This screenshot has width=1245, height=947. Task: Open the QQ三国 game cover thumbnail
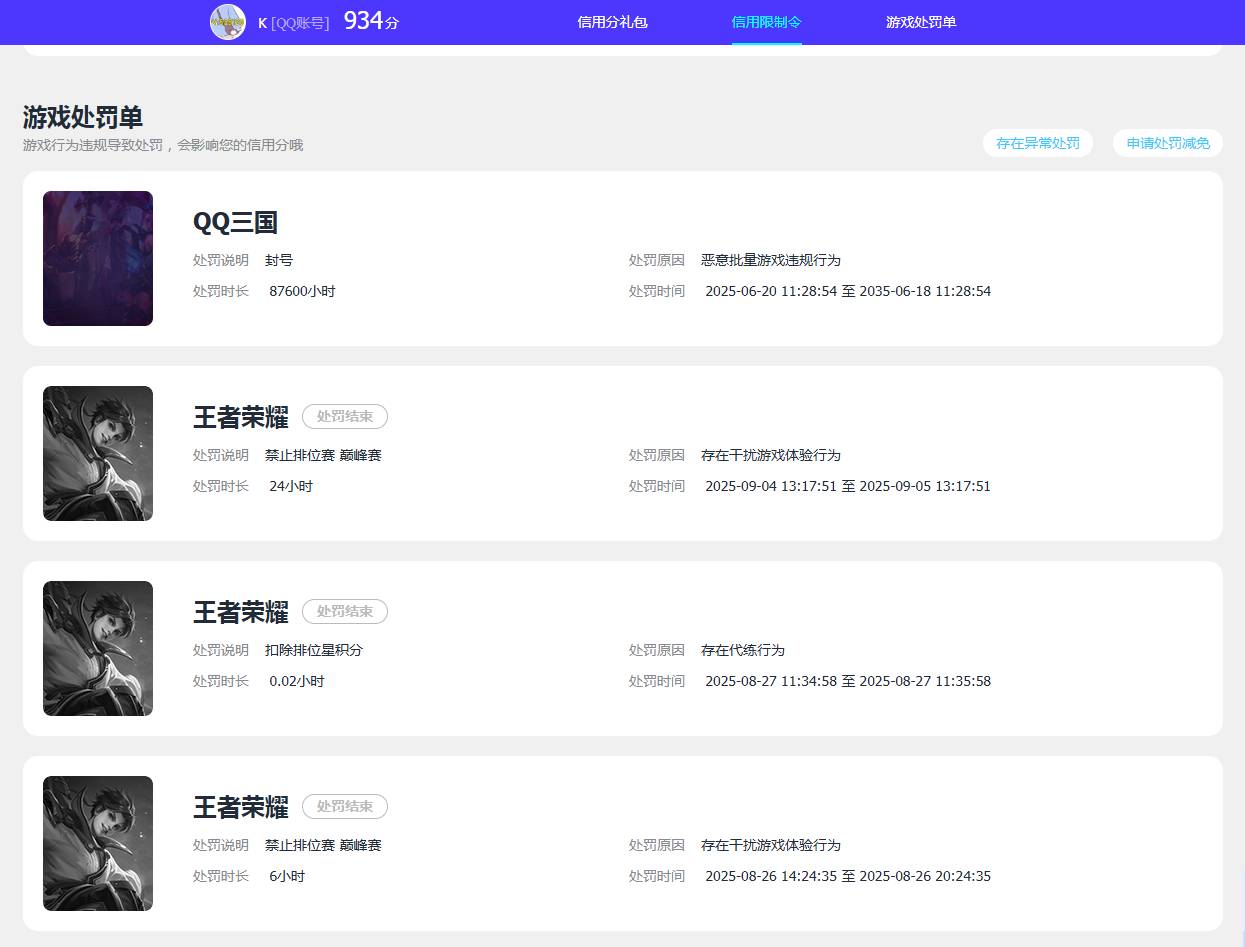98,258
